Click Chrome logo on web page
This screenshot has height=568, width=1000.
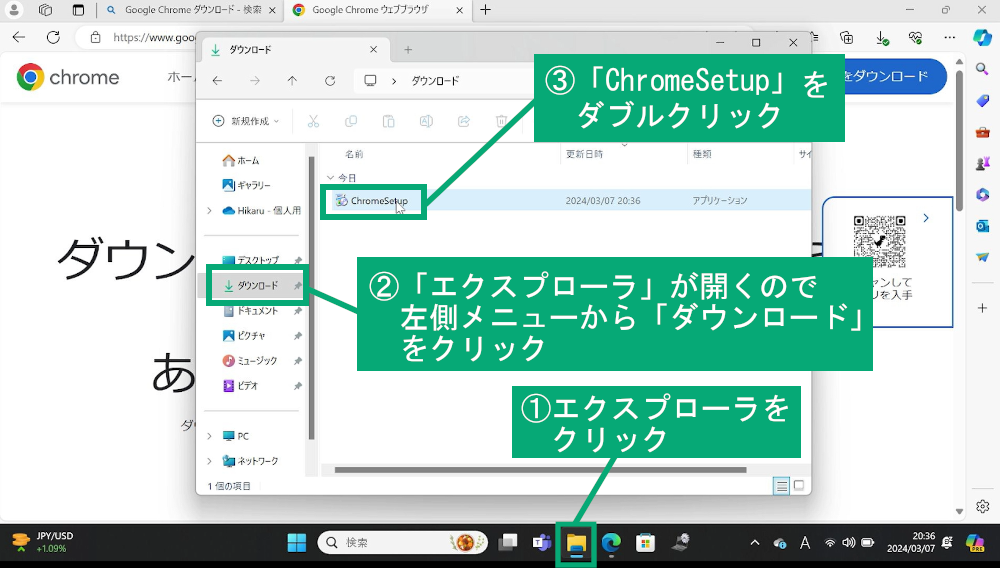pyautogui.click(x=68, y=78)
